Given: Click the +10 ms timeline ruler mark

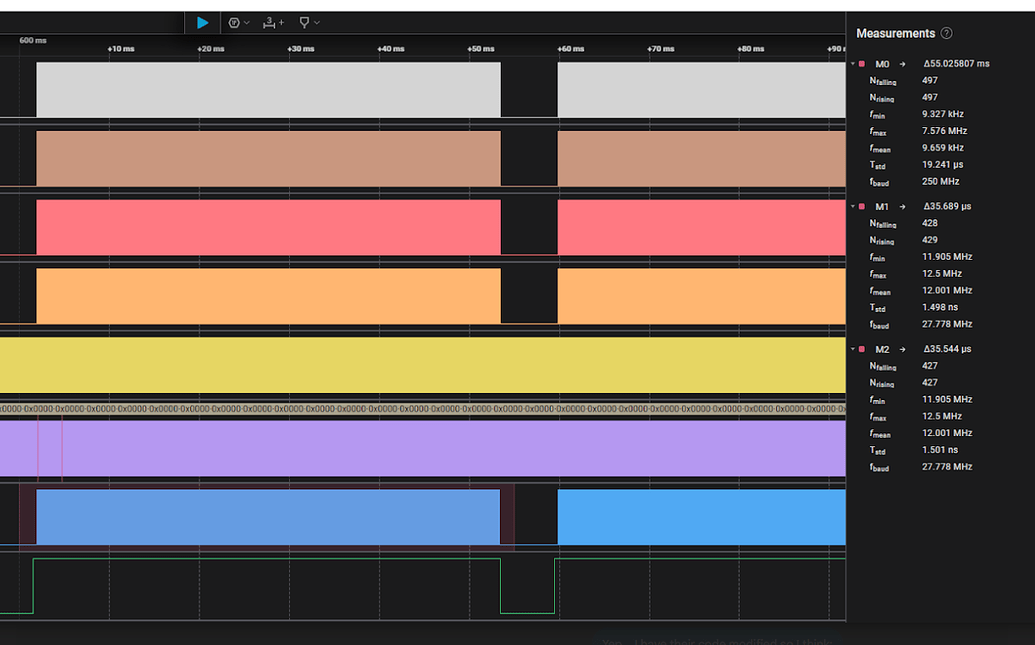Looking at the screenshot, I should [x=121, y=49].
